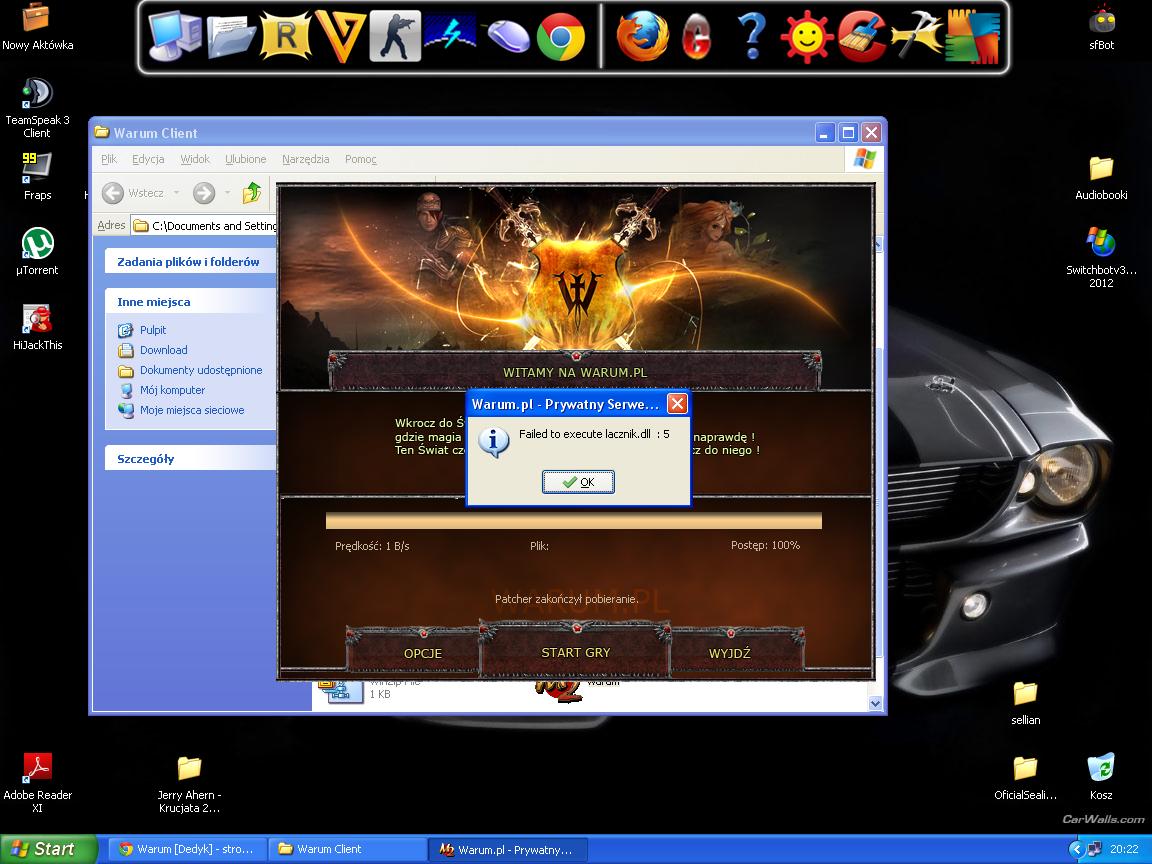Open Moje miejsca sieciowe link
Image resolution: width=1152 pixels, height=864 pixels.
click(192, 410)
